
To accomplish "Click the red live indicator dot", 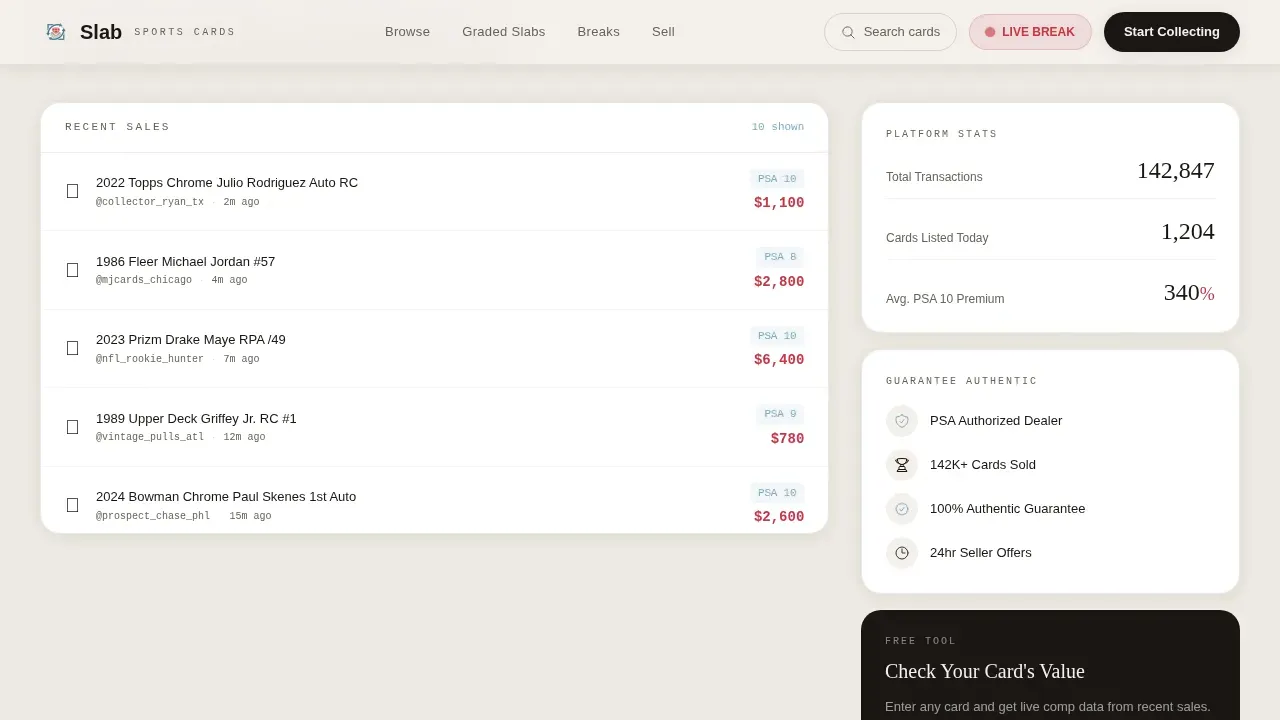I will point(990,32).
